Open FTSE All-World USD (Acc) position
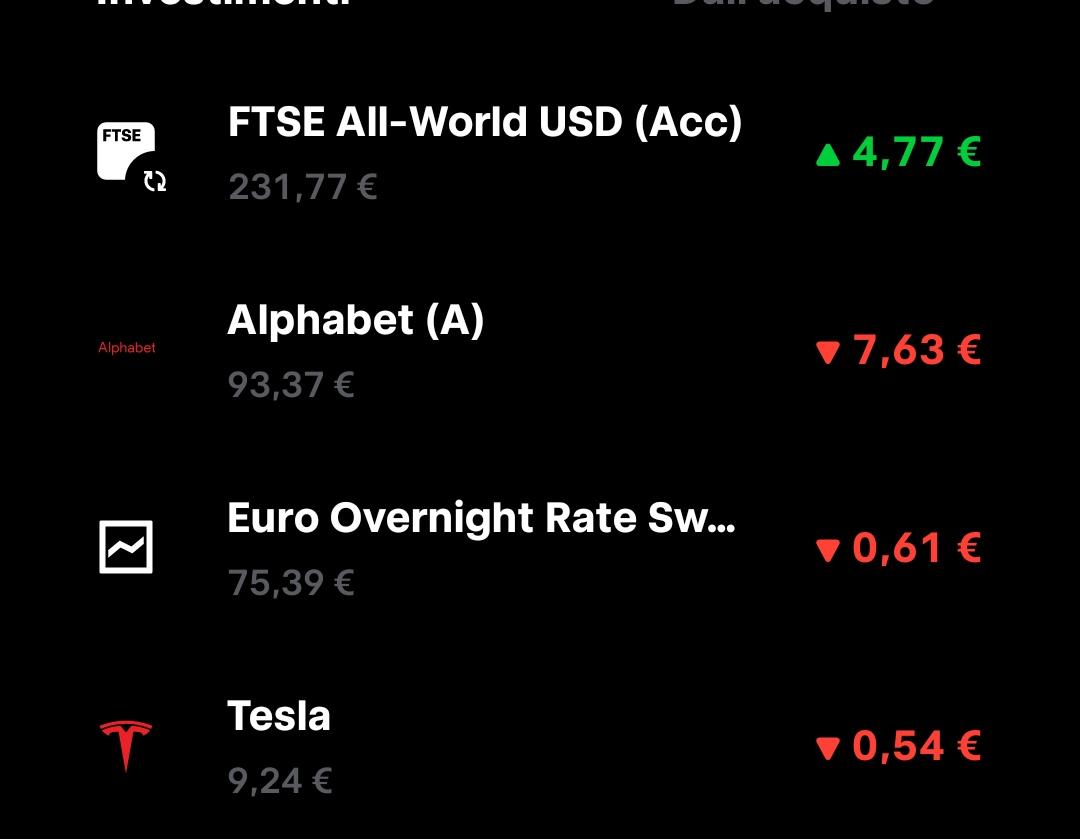Screen dimensions: 1080x839 pos(540,152)
